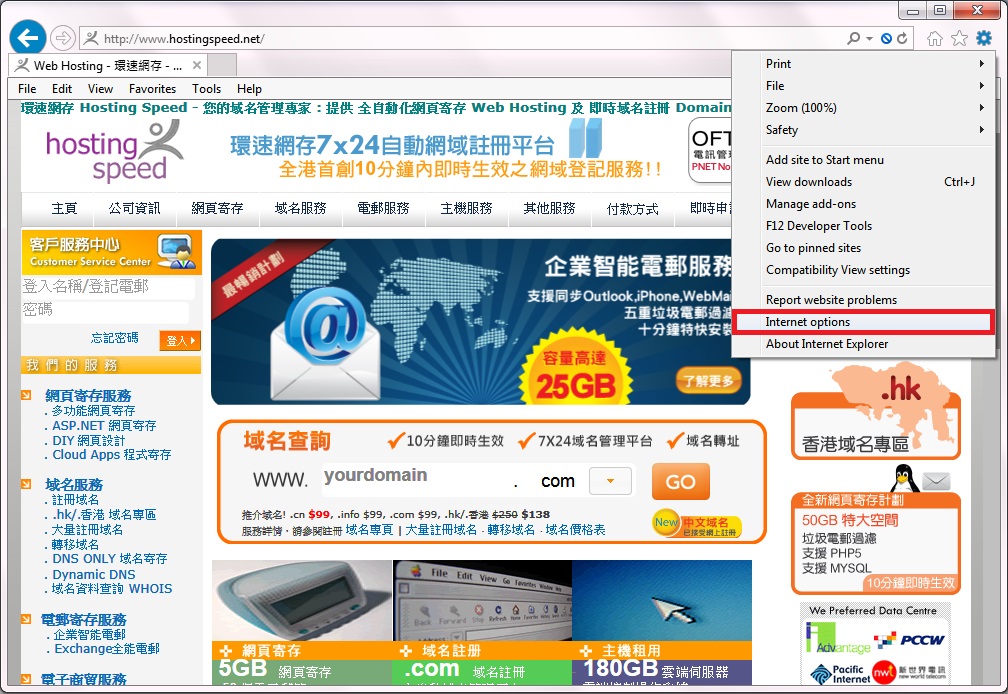Click the Stop loading icon in address bar
This screenshot has width=1008, height=694.
coord(886,39)
